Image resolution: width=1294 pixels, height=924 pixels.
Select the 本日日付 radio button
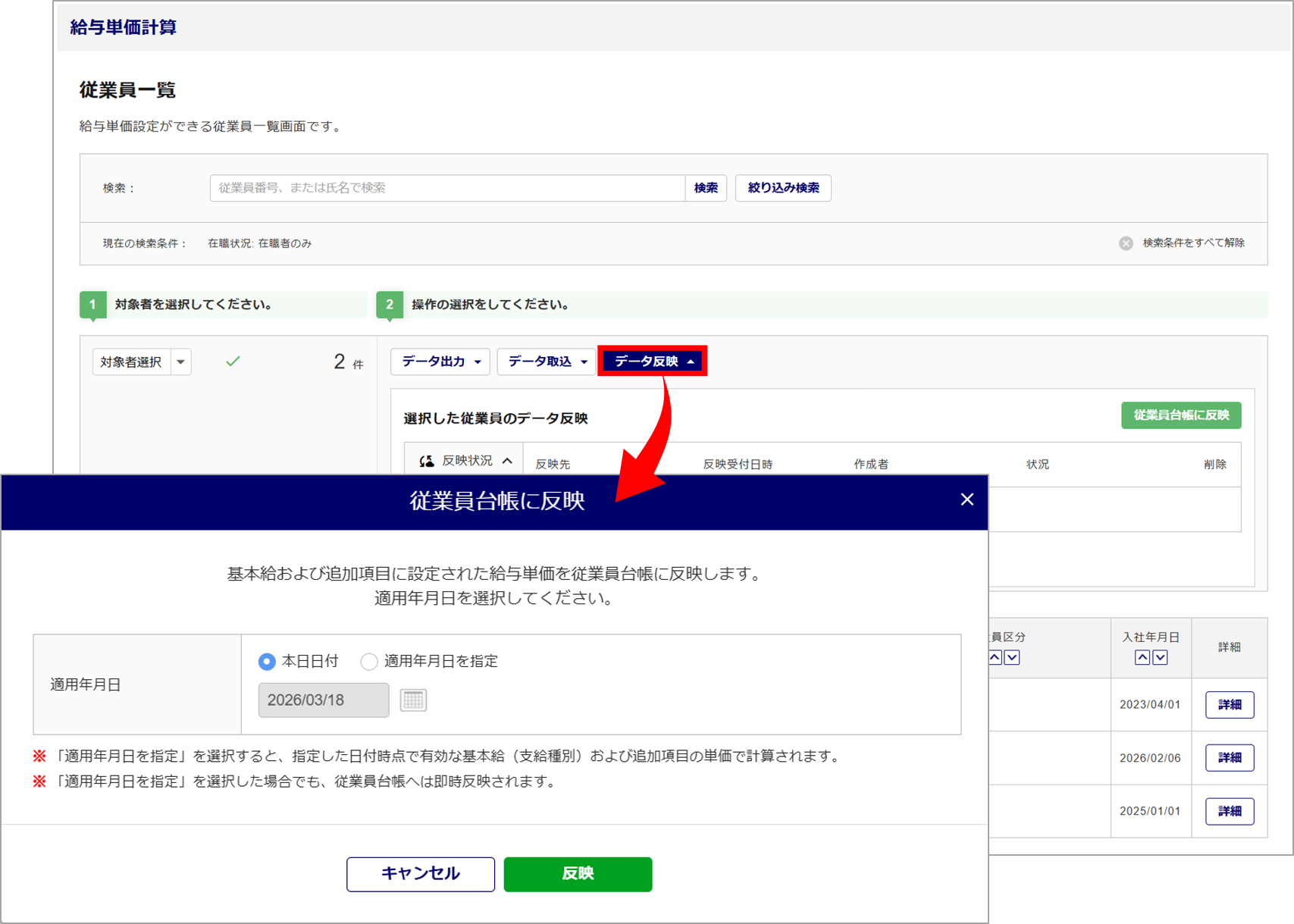[267, 662]
